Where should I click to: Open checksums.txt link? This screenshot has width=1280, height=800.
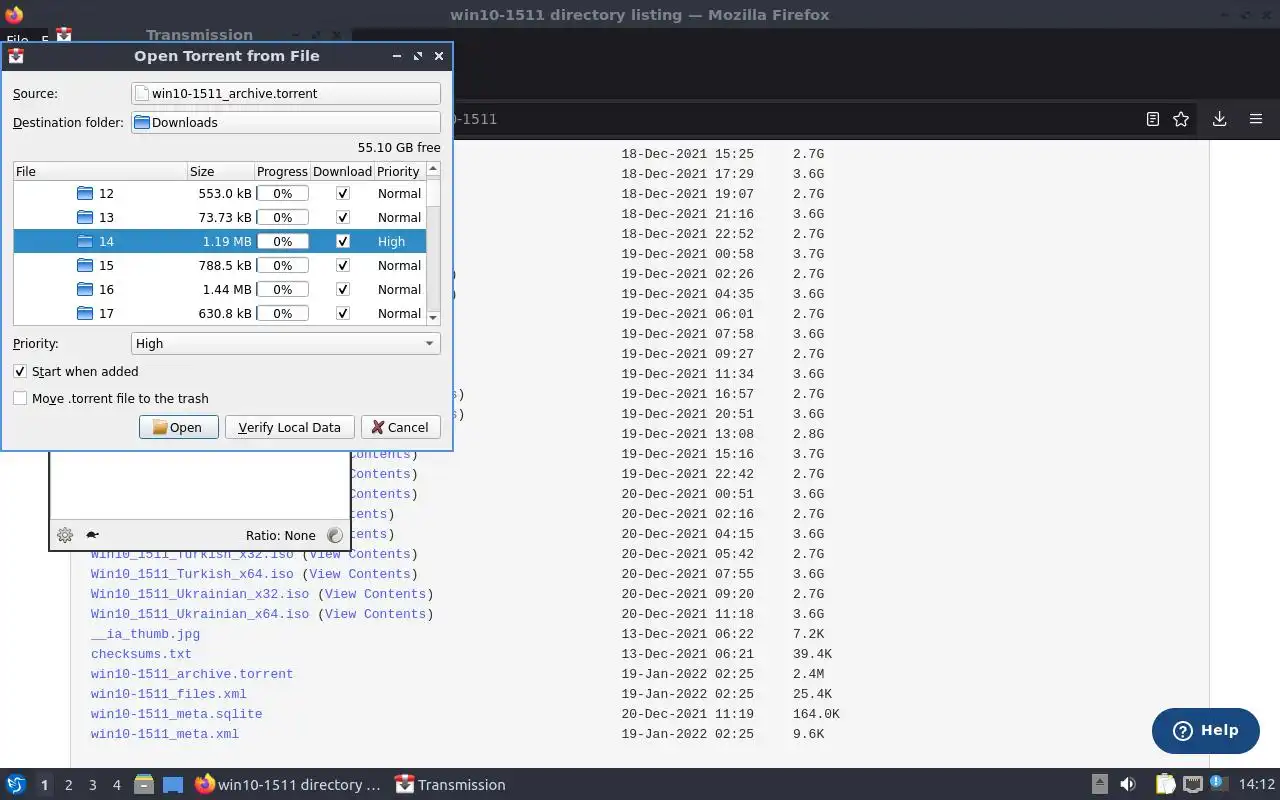(141, 654)
